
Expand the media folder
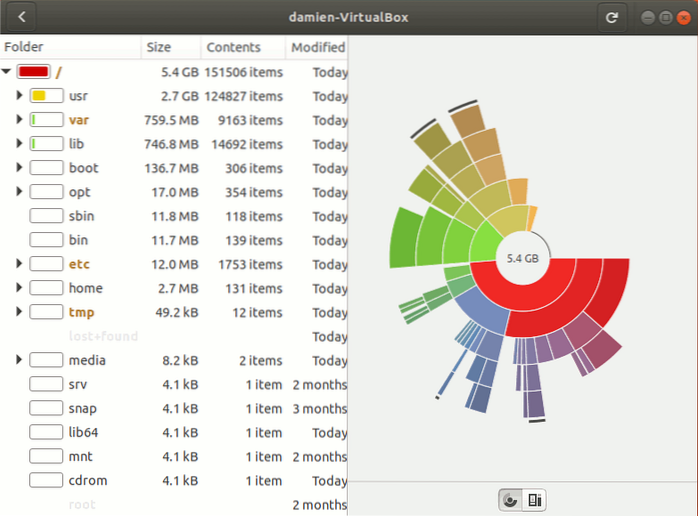[19, 360]
